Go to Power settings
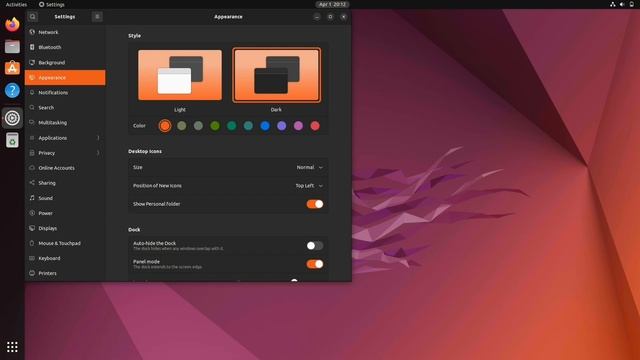The image size is (640, 360). (x=65, y=213)
